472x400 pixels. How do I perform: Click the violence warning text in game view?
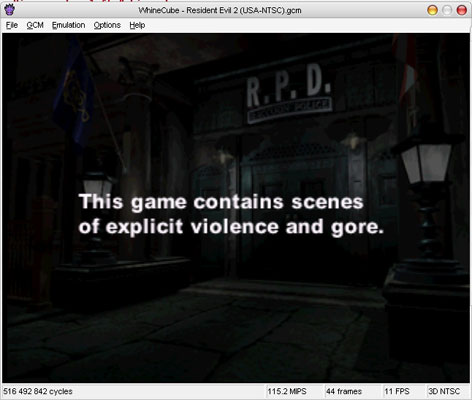point(231,214)
